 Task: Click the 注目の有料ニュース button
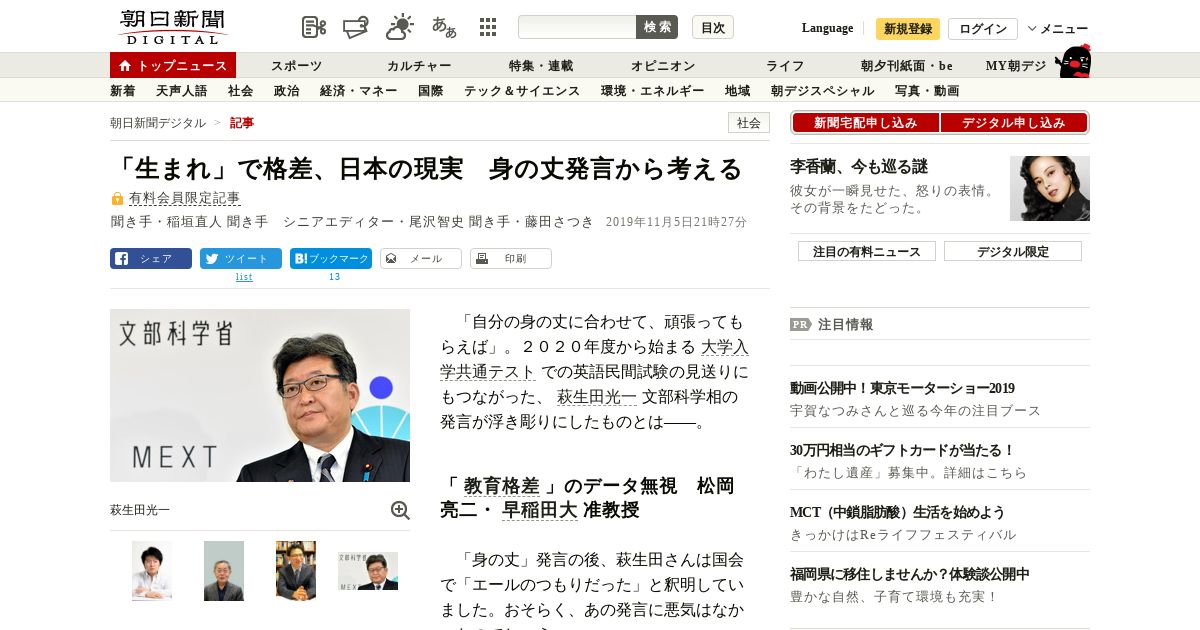(x=867, y=251)
